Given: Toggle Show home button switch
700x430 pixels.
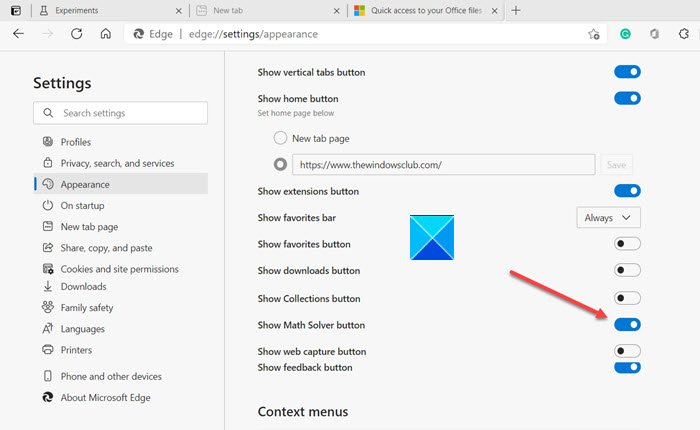Looking at the screenshot, I should coord(627,98).
